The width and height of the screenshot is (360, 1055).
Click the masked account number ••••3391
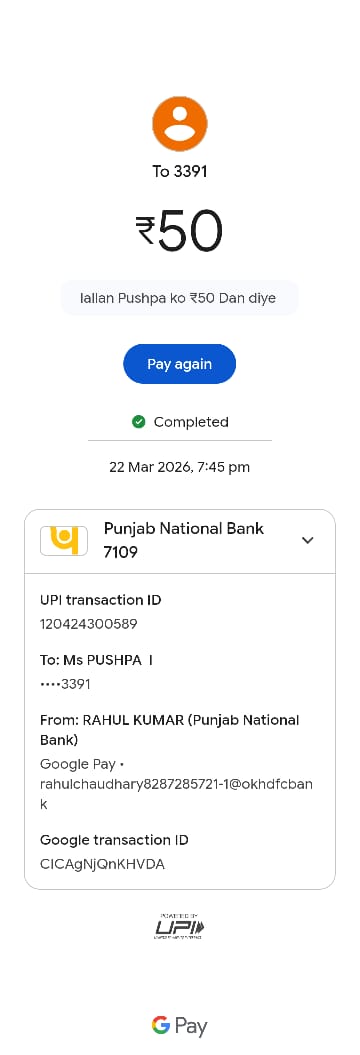[65, 684]
